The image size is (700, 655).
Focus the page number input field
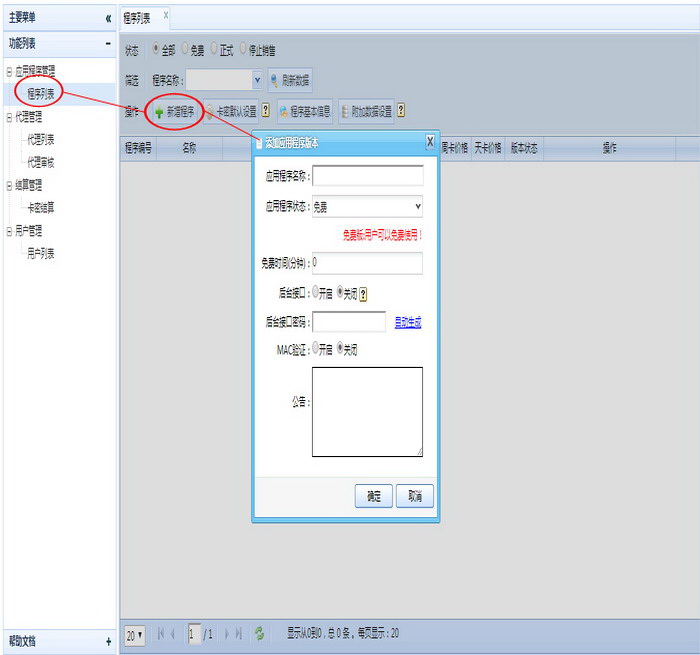(194, 634)
